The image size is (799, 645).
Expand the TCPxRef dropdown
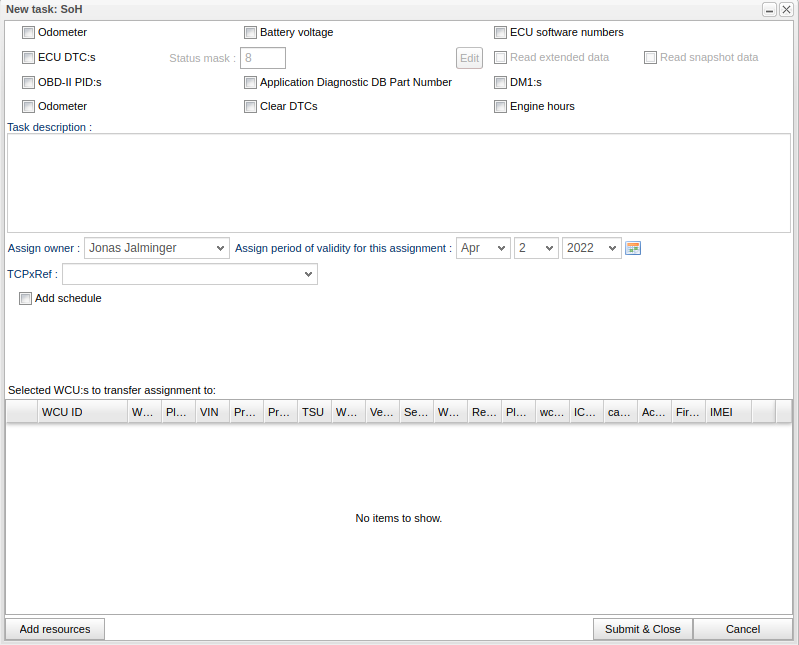click(x=190, y=274)
